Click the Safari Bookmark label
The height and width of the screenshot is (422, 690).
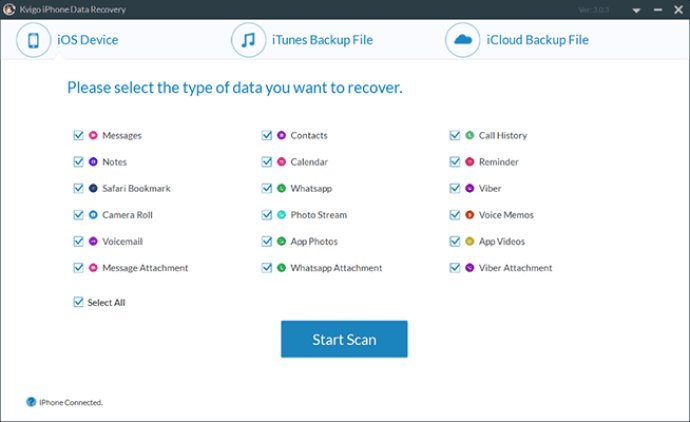(x=136, y=188)
